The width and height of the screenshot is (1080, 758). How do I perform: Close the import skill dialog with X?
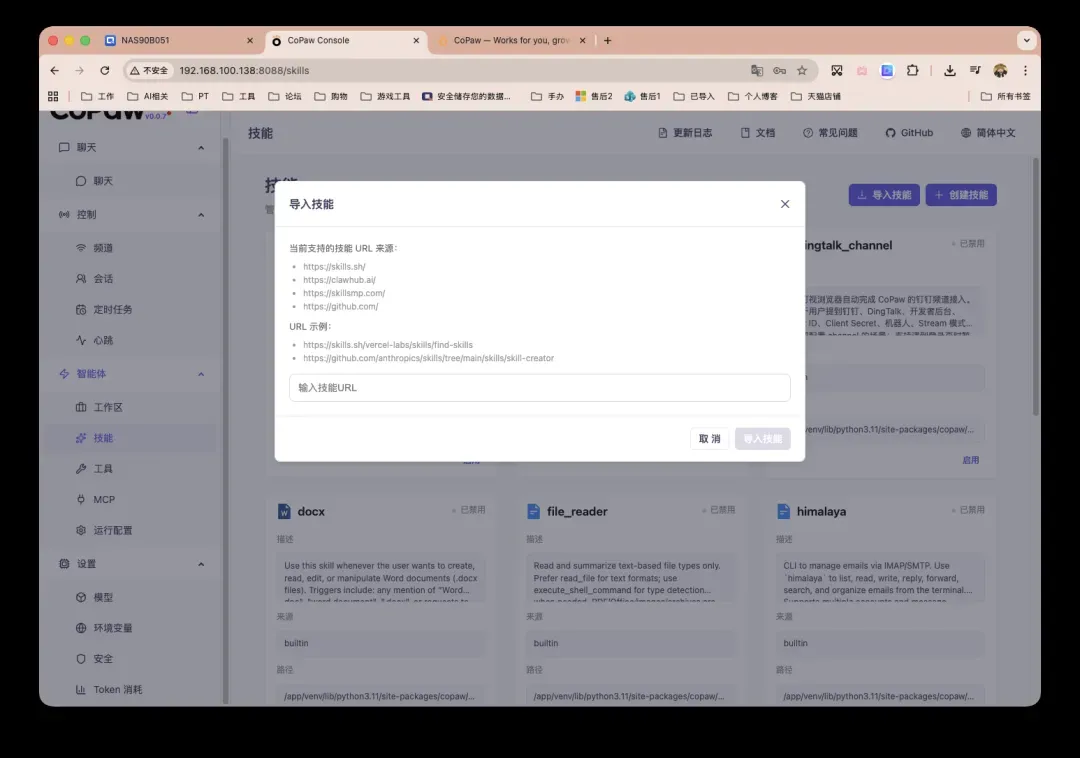785,204
